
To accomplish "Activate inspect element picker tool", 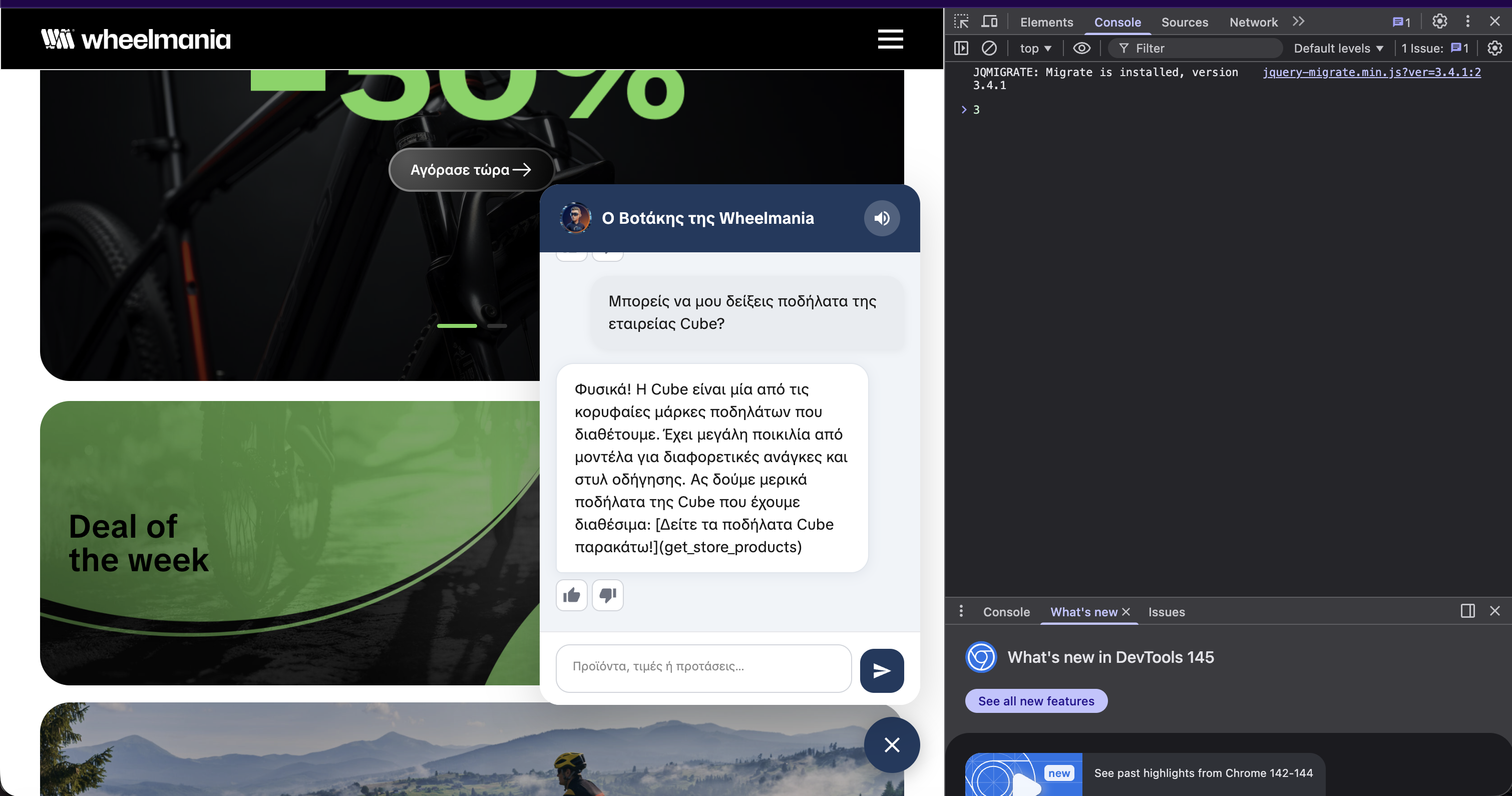I will tap(961, 22).
